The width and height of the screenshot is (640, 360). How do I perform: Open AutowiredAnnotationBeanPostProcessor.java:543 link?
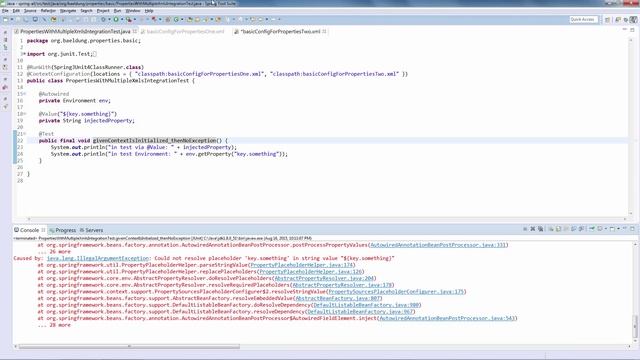(447, 318)
